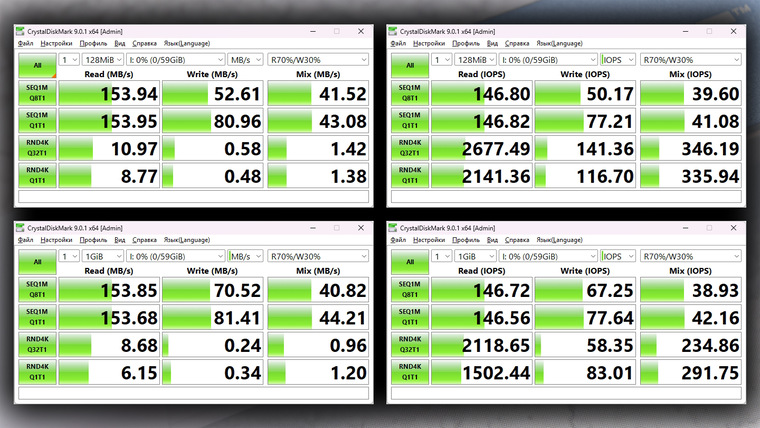Viewport: 760px width, 428px height.
Task: Run RND4K Q1T1 test beside the 6.15 result
Action: [37, 372]
